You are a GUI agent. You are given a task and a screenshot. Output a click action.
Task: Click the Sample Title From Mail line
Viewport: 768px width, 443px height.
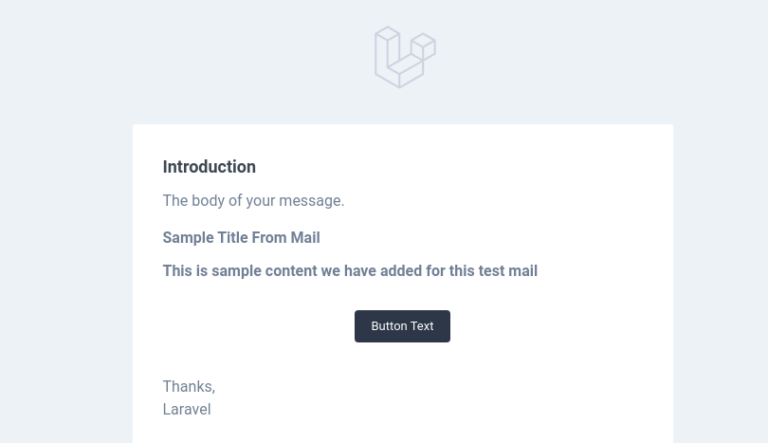pyautogui.click(x=241, y=238)
